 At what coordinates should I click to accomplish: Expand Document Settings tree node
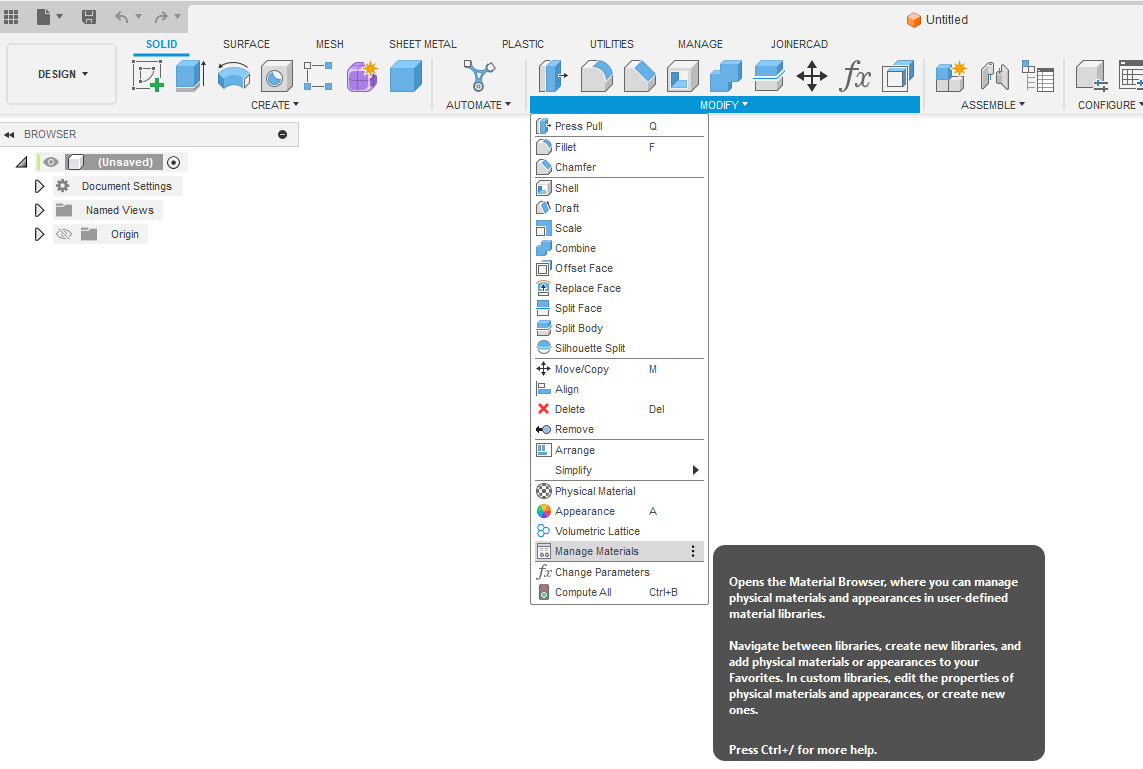click(x=39, y=187)
